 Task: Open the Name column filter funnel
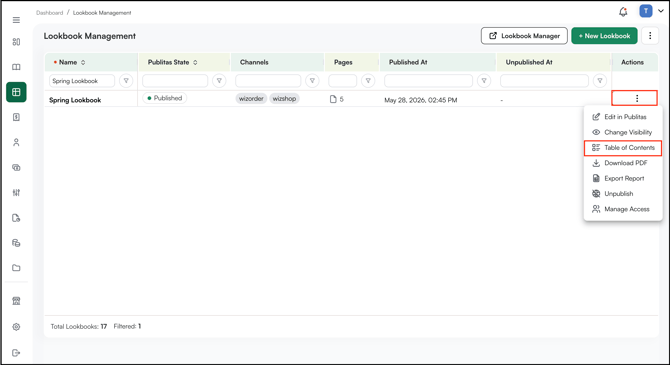tap(126, 81)
